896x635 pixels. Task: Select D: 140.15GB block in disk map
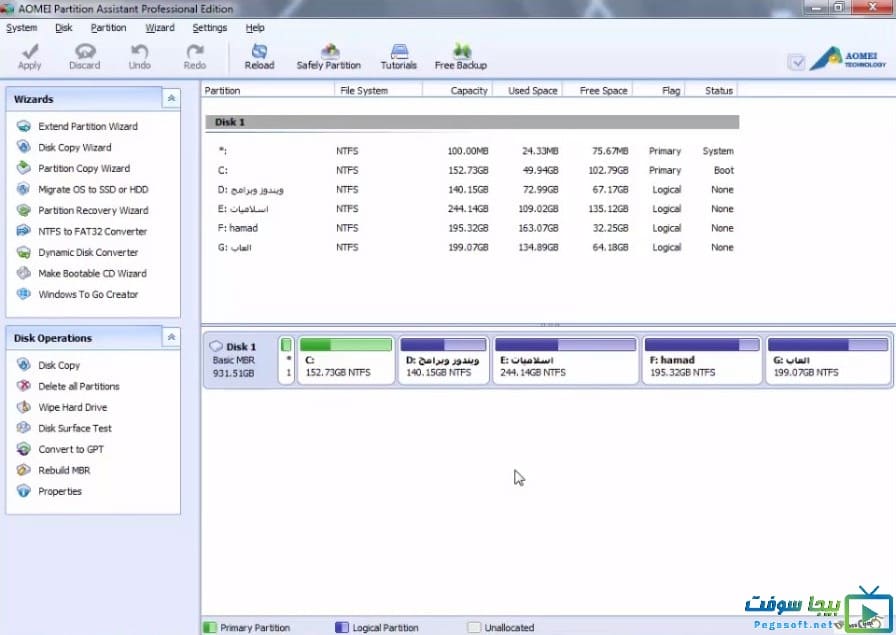(x=443, y=360)
